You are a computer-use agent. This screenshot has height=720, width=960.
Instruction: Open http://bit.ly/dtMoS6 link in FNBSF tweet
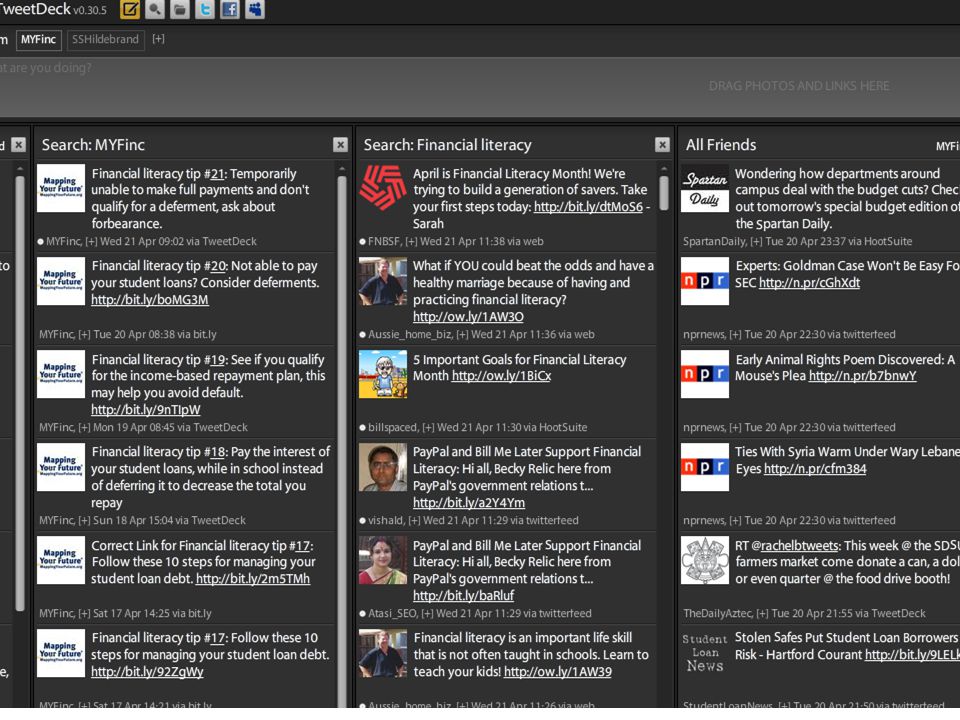point(588,207)
